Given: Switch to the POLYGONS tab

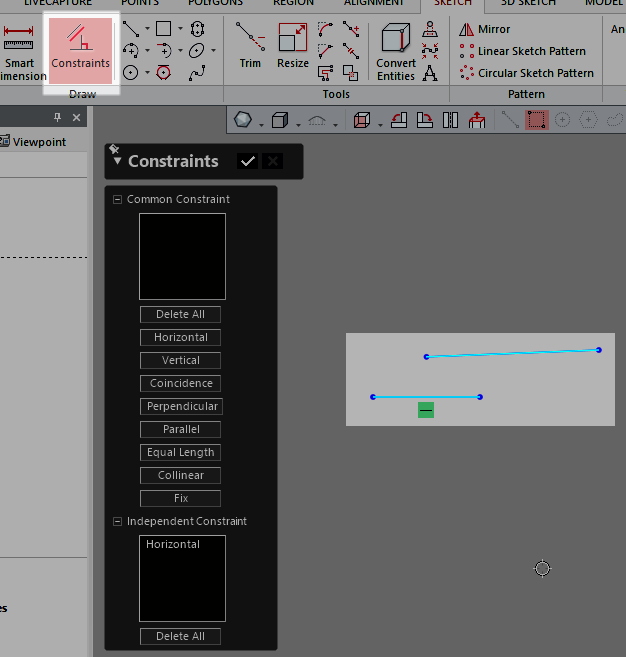Looking at the screenshot, I should (215, 3).
